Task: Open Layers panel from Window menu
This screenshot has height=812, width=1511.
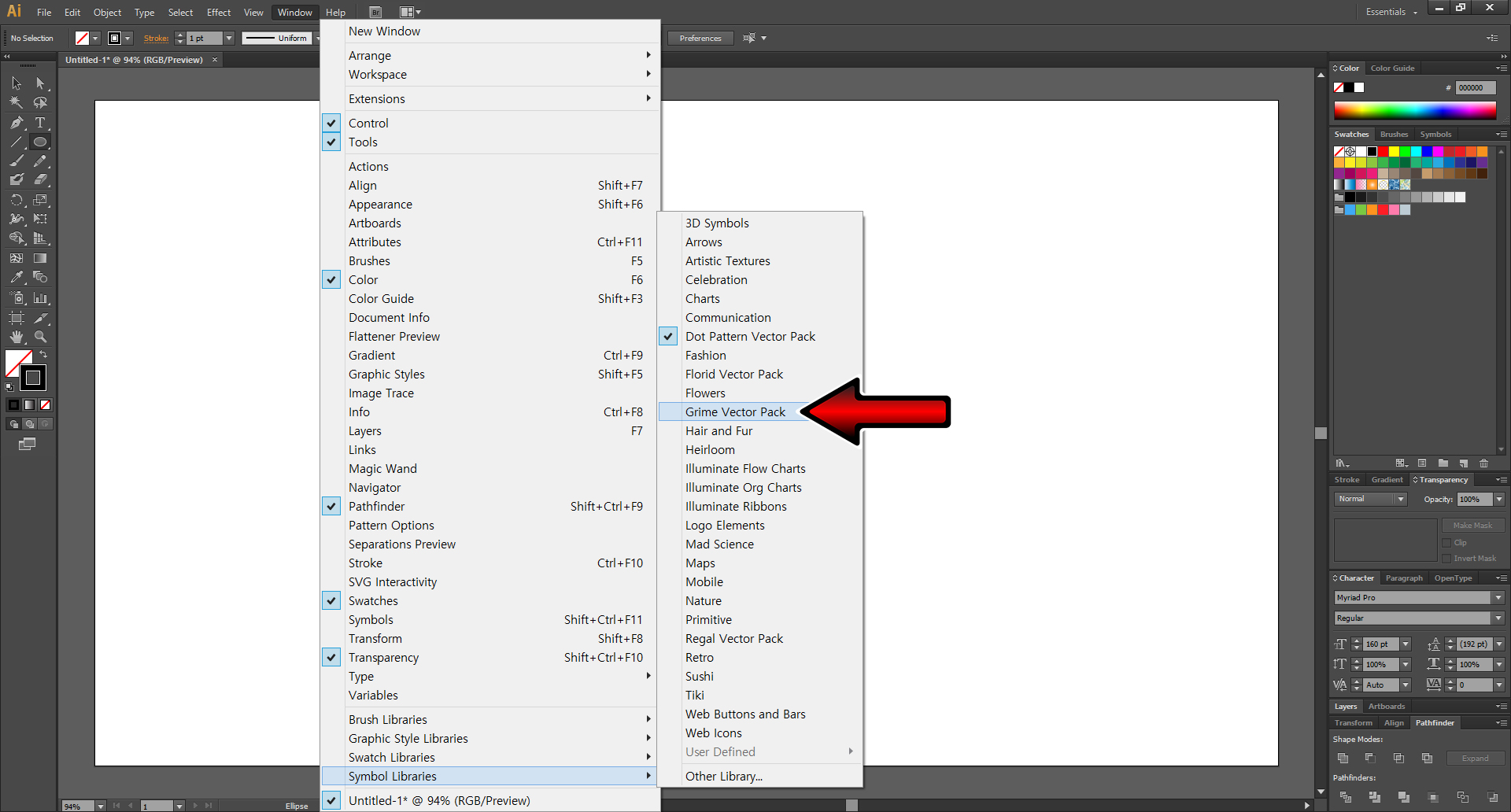Action: [490, 430]
